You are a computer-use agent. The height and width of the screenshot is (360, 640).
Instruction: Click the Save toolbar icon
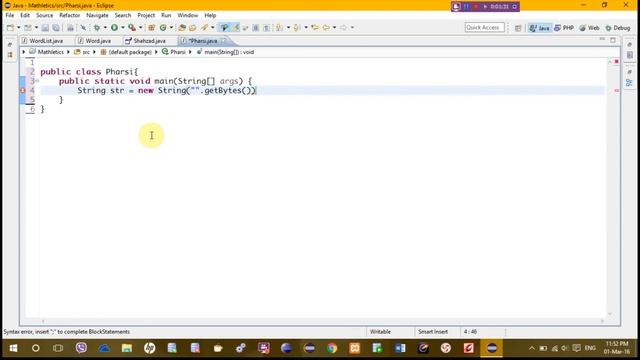[45, 28]
